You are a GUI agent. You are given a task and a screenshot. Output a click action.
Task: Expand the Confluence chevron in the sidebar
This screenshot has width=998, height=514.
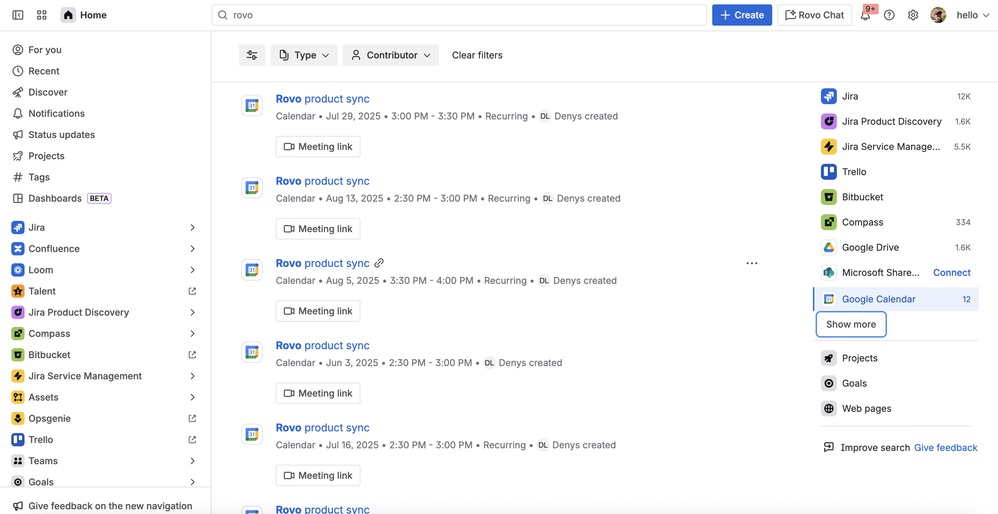(192, 249)
